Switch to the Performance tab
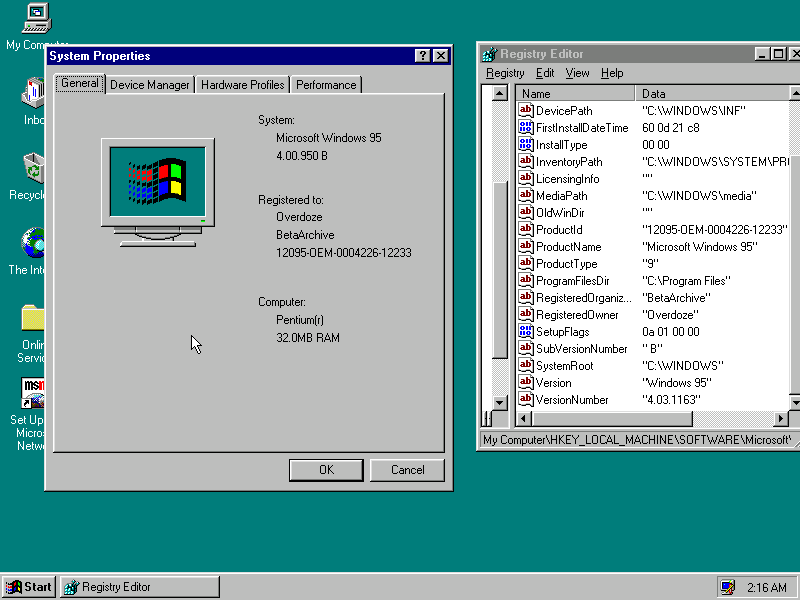This screenshot has height=600, width=800. click(326, 85)
